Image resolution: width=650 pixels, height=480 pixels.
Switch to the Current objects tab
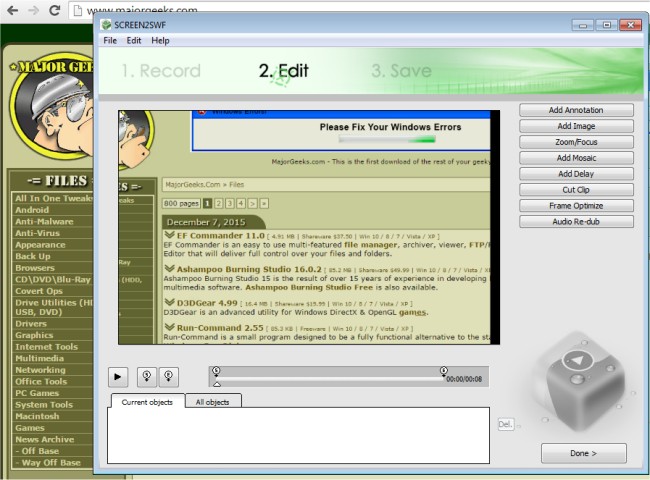pyautogui.click(x=147, y=402)
